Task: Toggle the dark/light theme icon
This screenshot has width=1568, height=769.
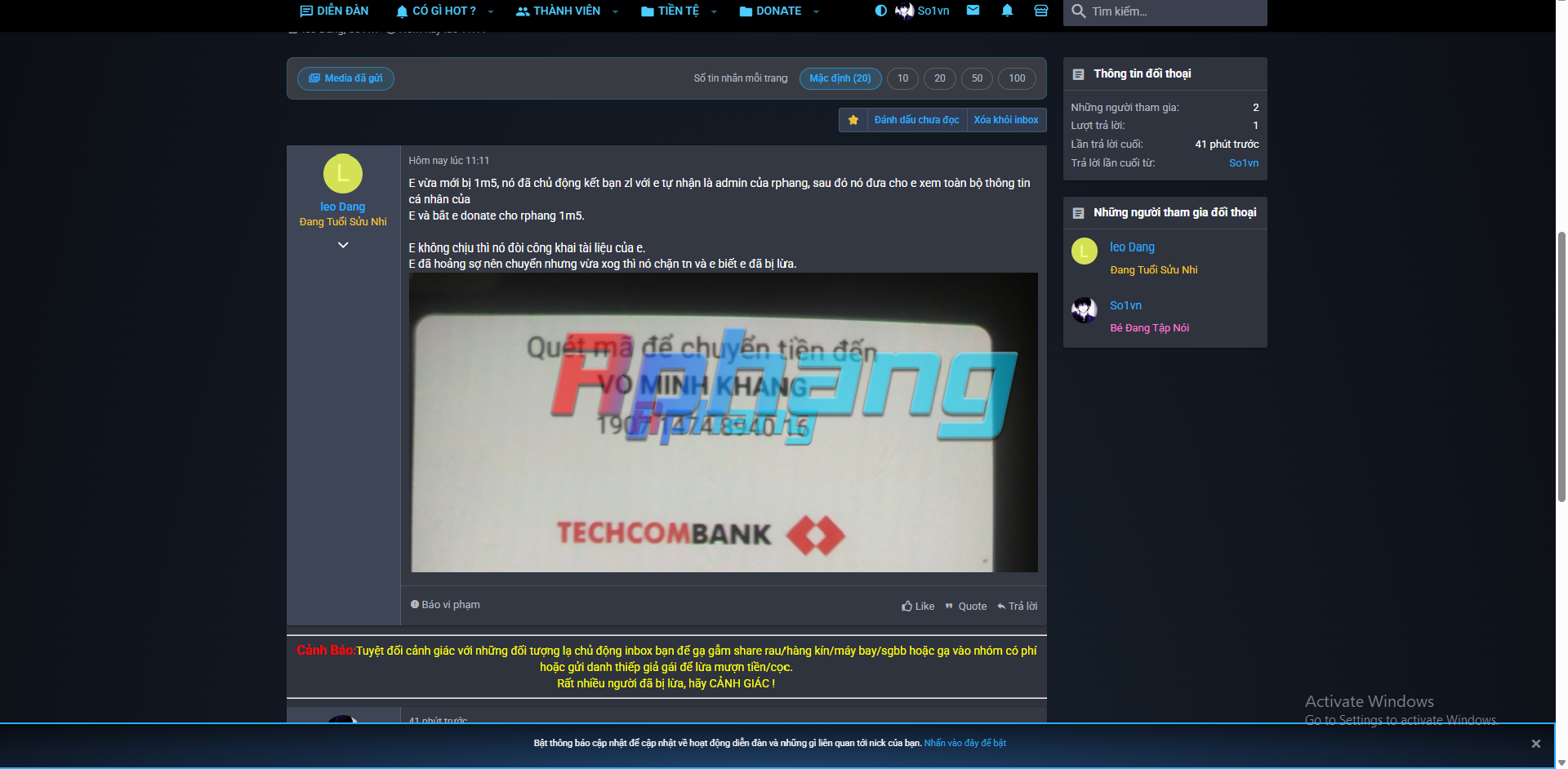Action: coord(880,11)
